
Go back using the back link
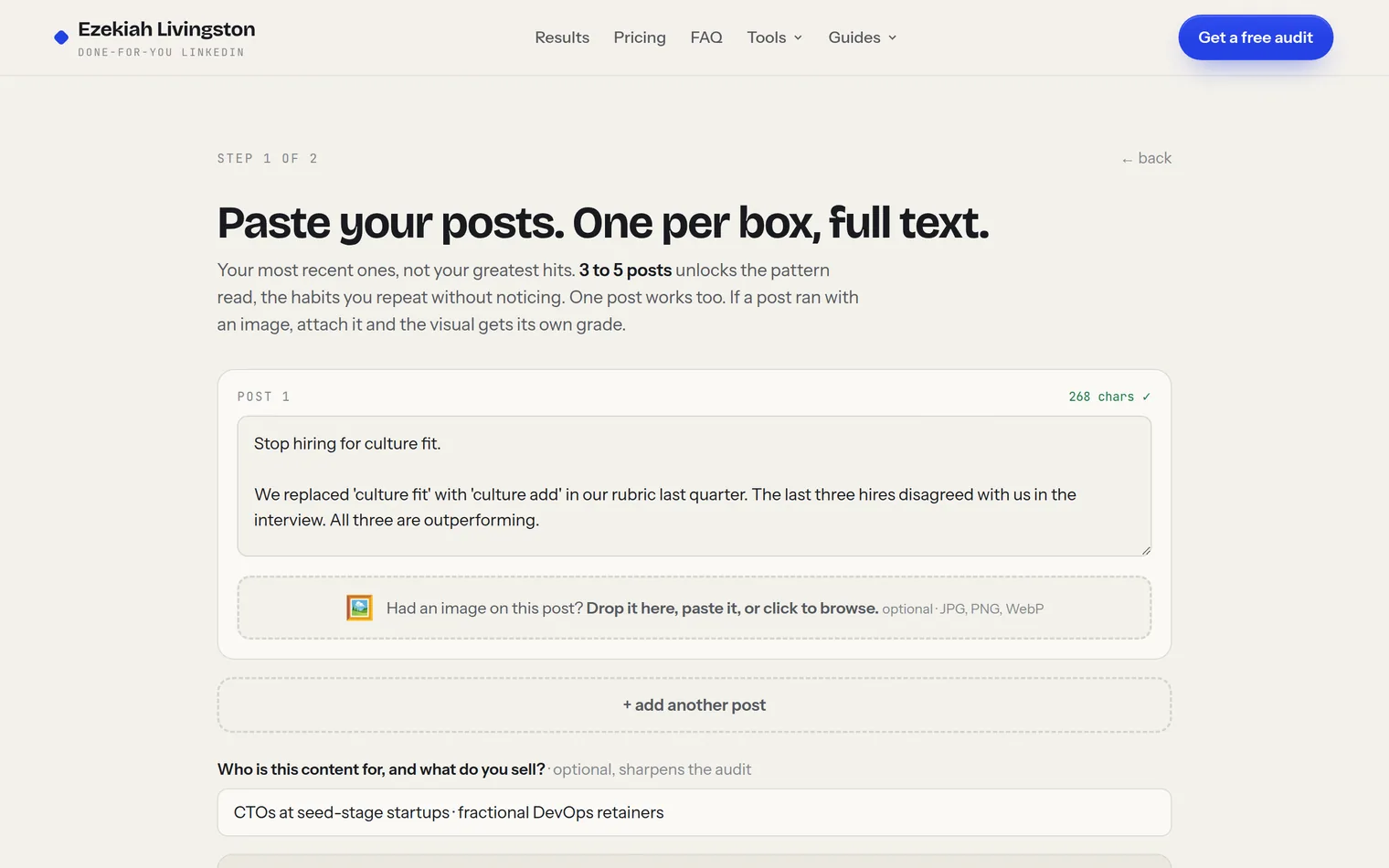pyautogui.click(x=1146, y=158)
